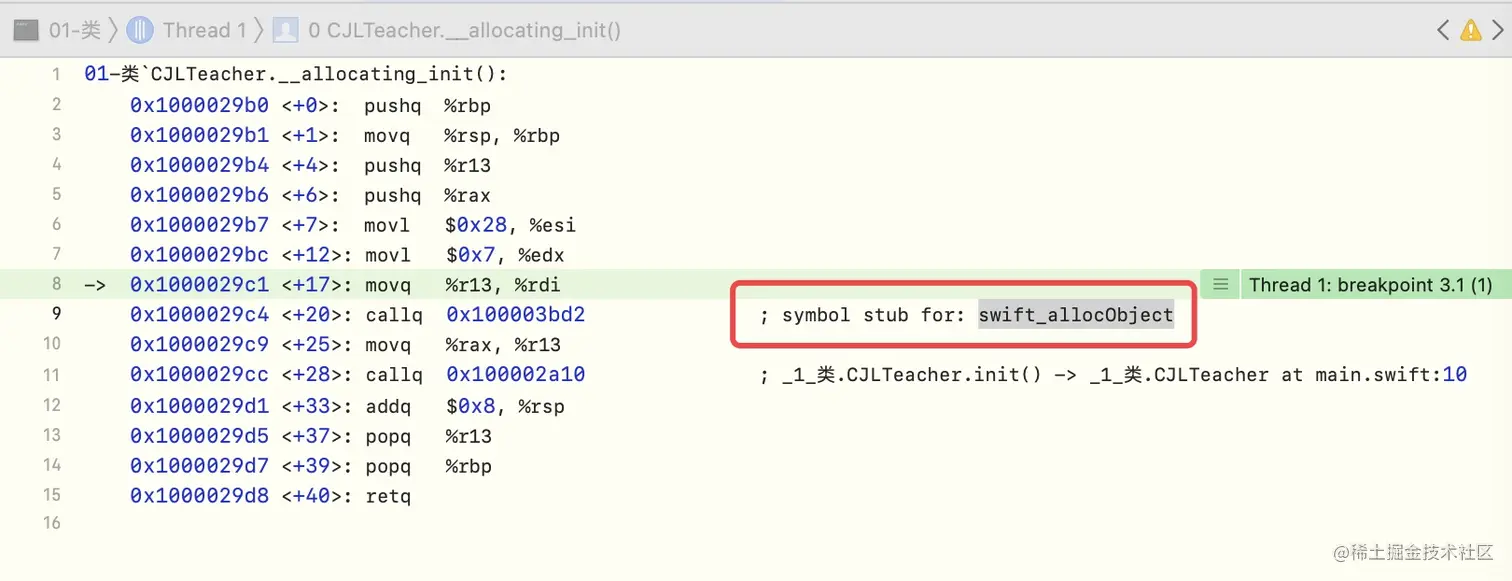Go to next issue with right chevron
Image resolution: width=1512 pixels, height=581 pixels.
pyautogui.click(x=1497, y=30)
